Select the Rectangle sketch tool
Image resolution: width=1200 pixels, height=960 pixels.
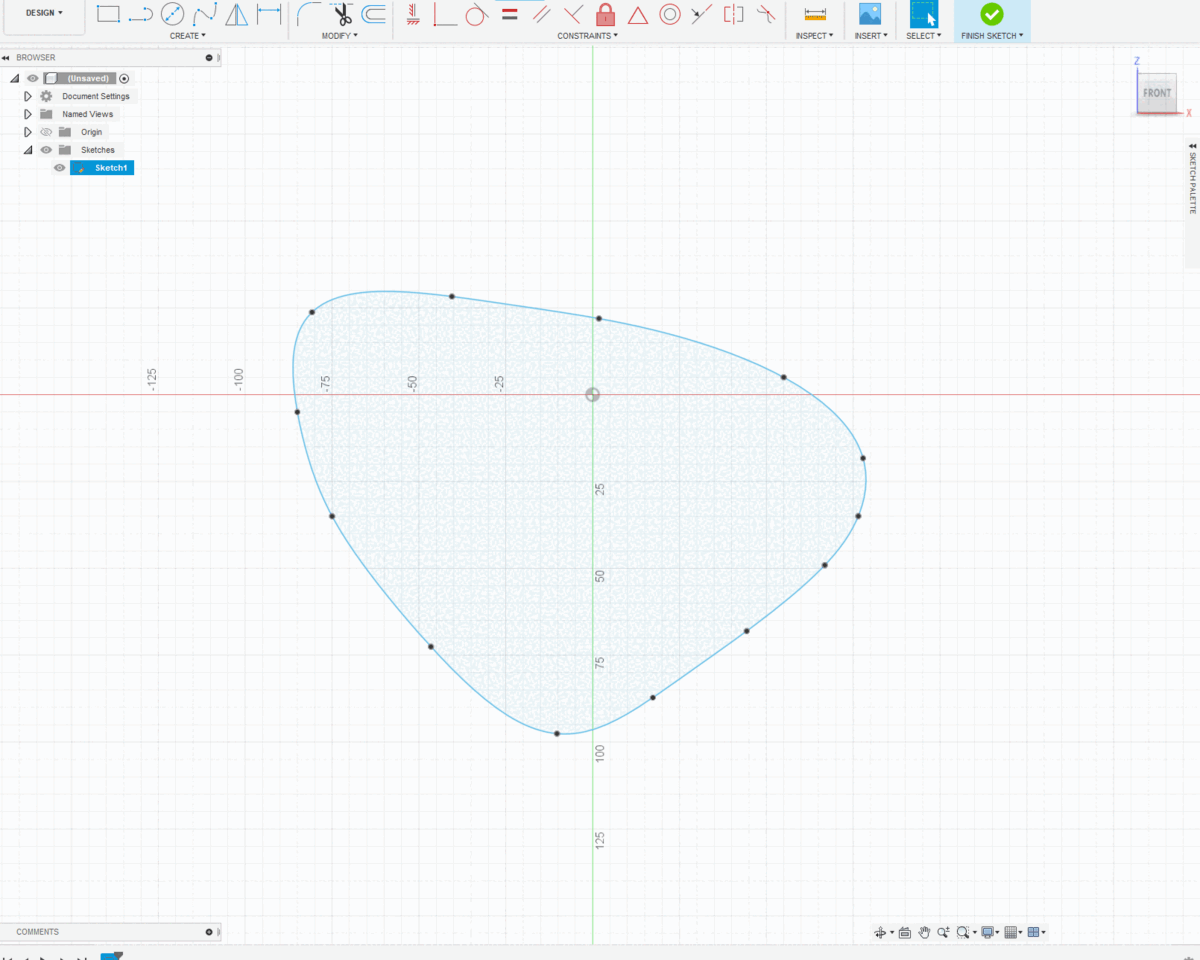click(108, 14)
